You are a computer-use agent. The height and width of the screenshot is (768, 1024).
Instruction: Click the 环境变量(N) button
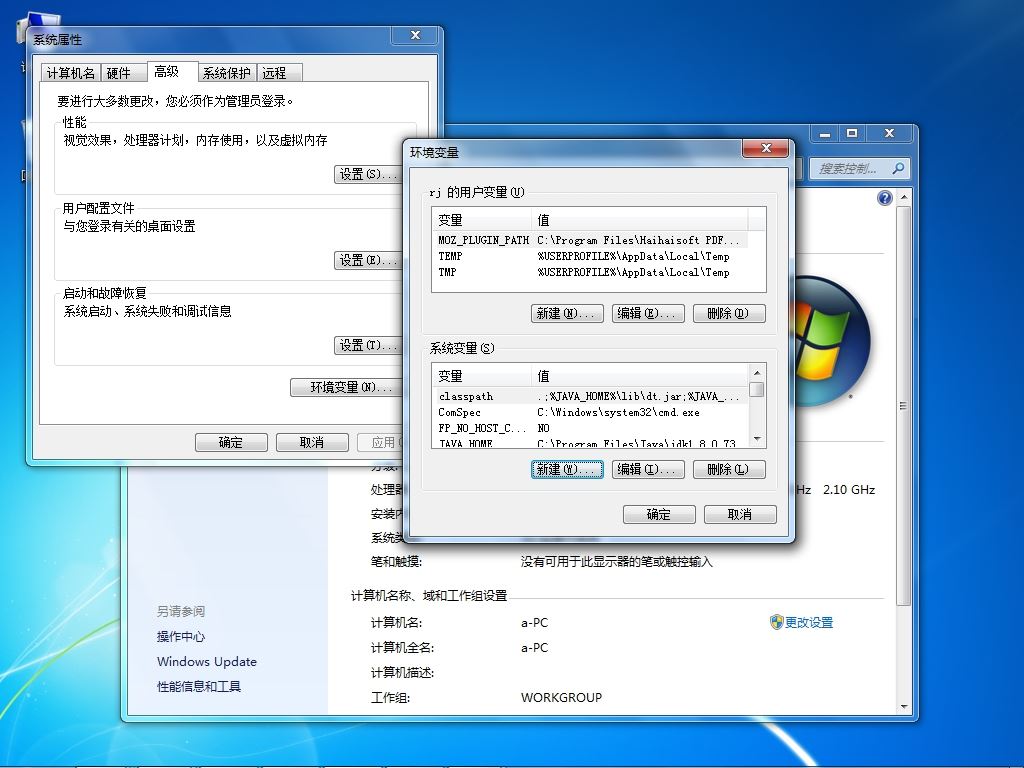pyautogui.click(x=346, y=387)
